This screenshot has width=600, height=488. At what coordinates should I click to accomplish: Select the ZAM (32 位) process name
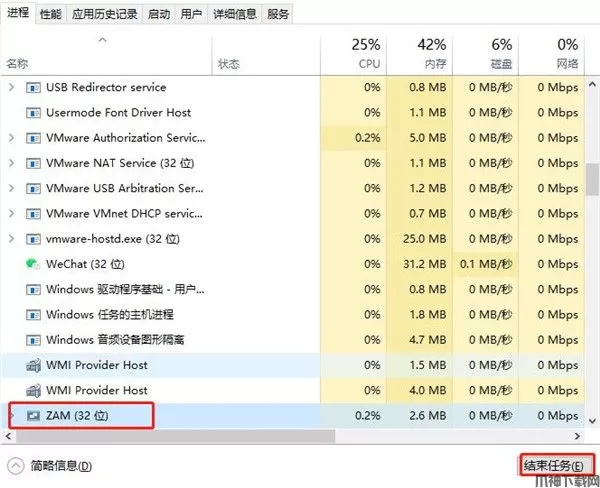point(77,416)
